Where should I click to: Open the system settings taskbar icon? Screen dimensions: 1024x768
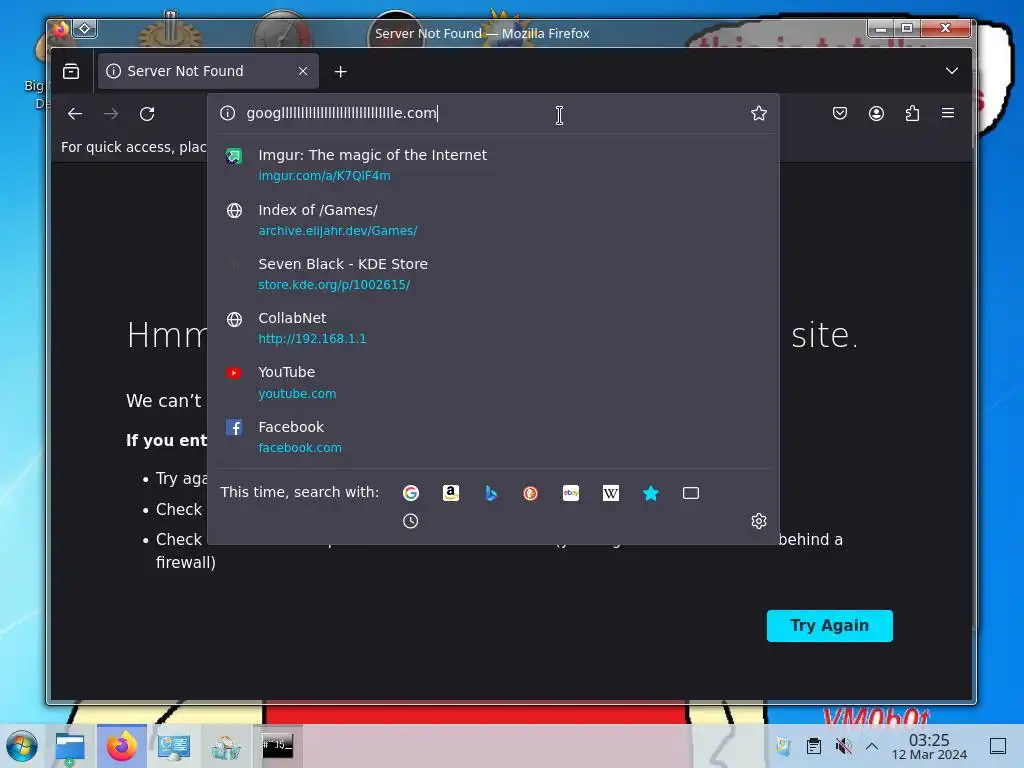[x=174, y=746]
